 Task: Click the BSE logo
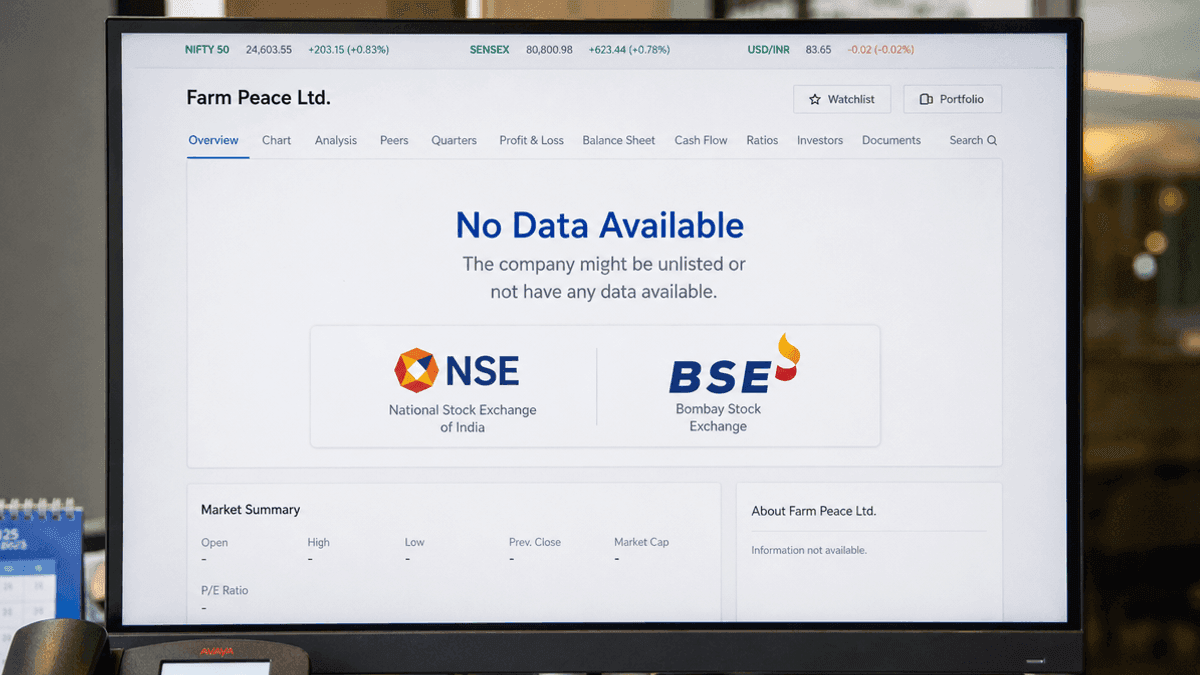[x=735, y=366]
